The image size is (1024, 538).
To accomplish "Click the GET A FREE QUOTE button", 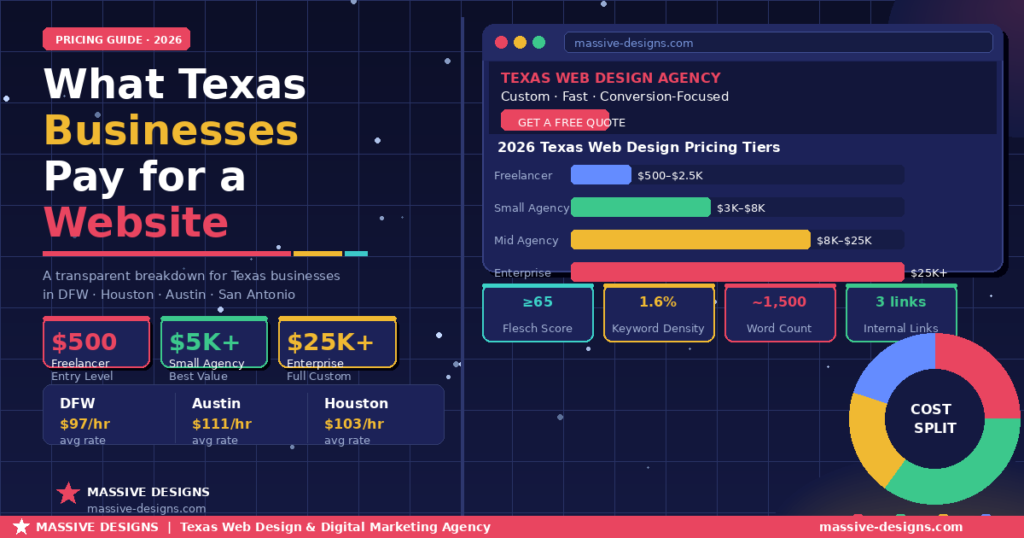I will [x=555, y=121].
